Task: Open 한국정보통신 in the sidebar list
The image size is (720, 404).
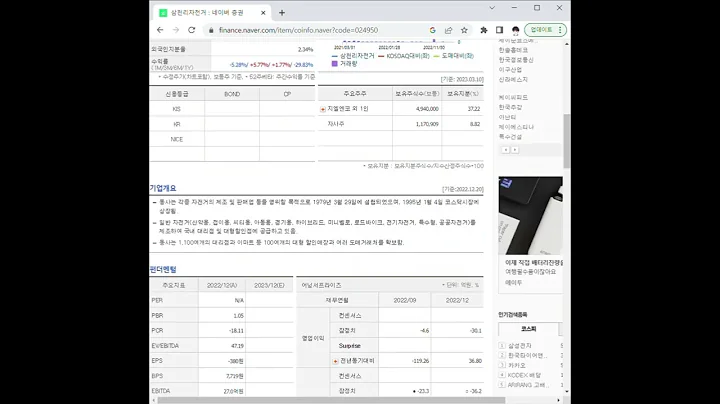Action: pyautogui.click(x=516, y=60)
